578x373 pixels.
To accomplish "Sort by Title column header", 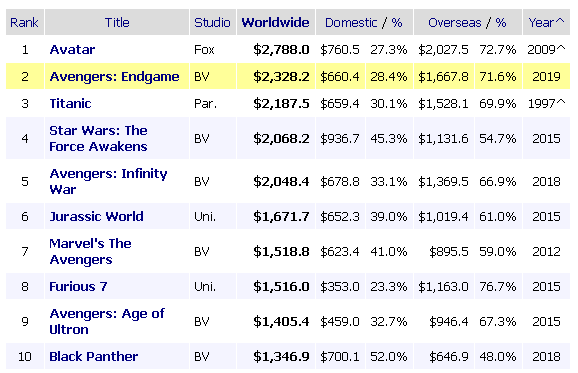I will coord(117,23).
